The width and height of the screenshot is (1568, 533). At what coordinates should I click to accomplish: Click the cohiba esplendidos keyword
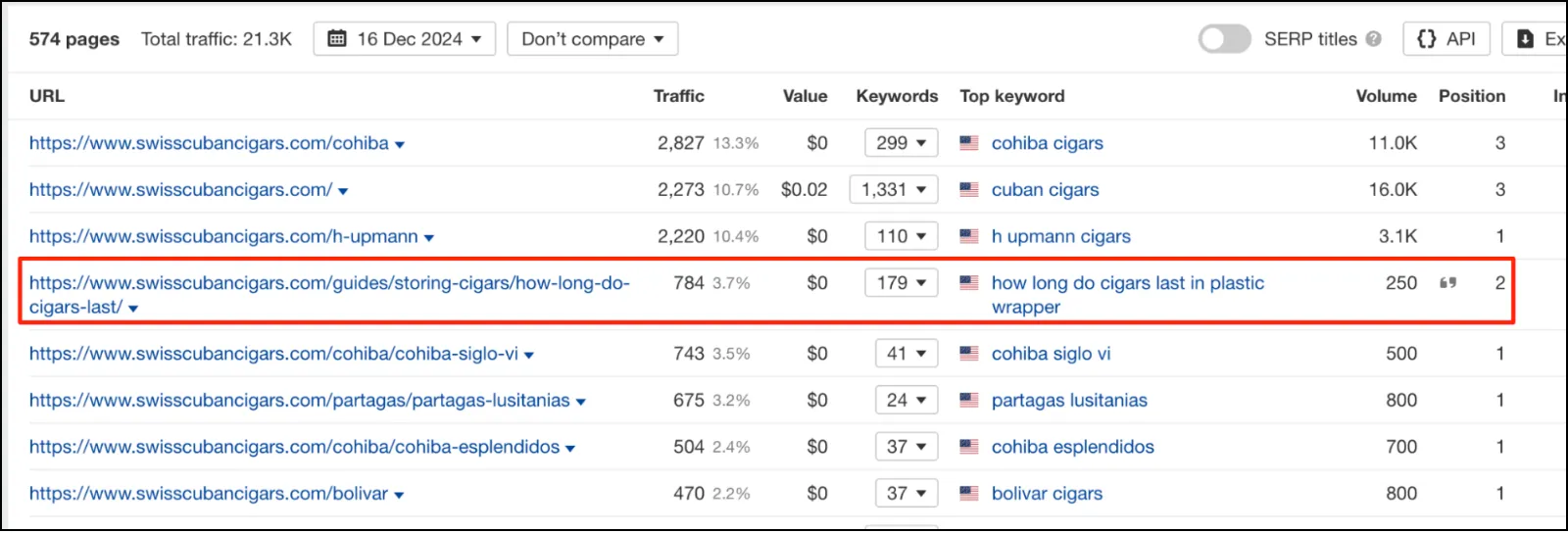click(1072, 447)
